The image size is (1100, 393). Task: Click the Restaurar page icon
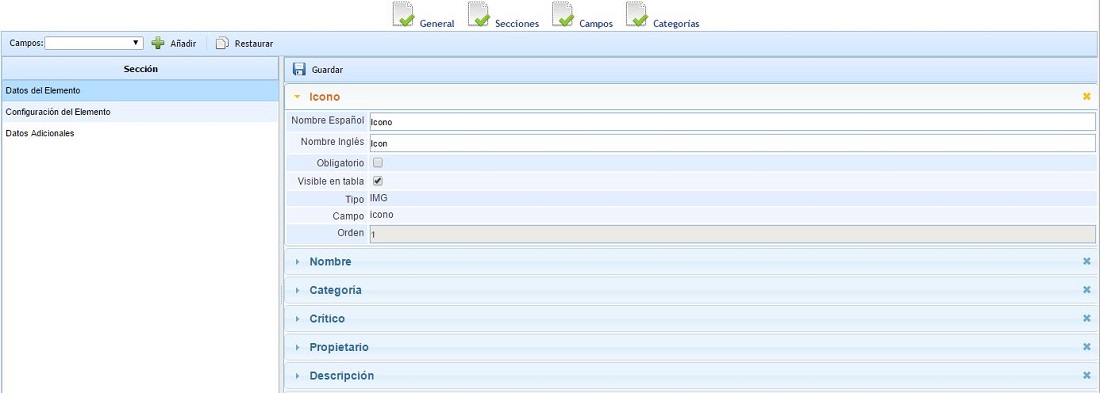222,44
